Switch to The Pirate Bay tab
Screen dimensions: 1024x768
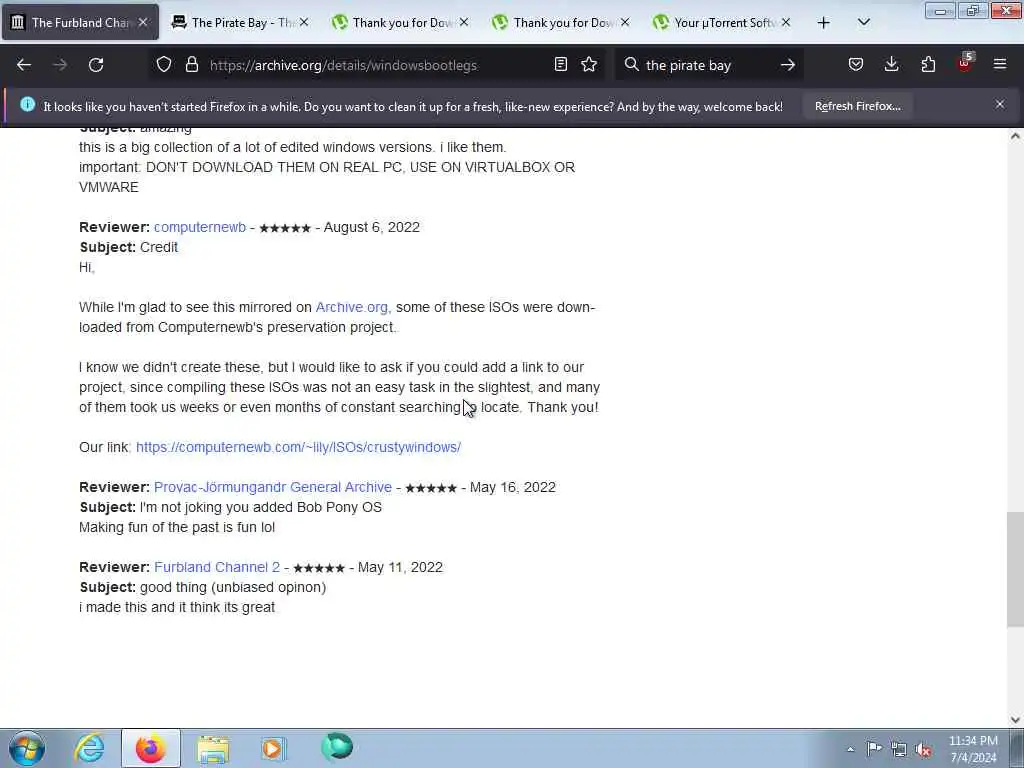click(240, 23)
